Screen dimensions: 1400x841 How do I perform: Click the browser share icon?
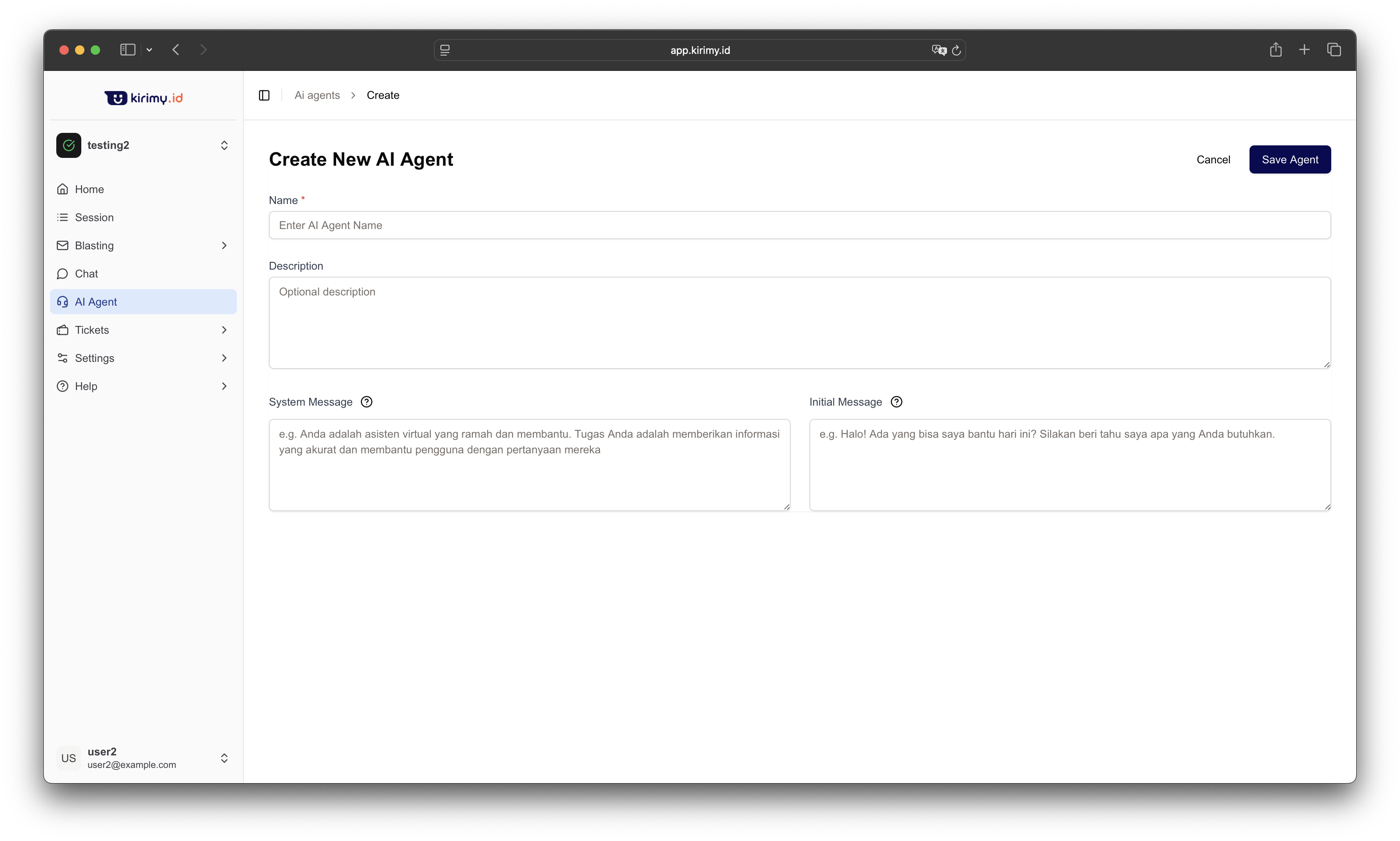pos(1275,50)
